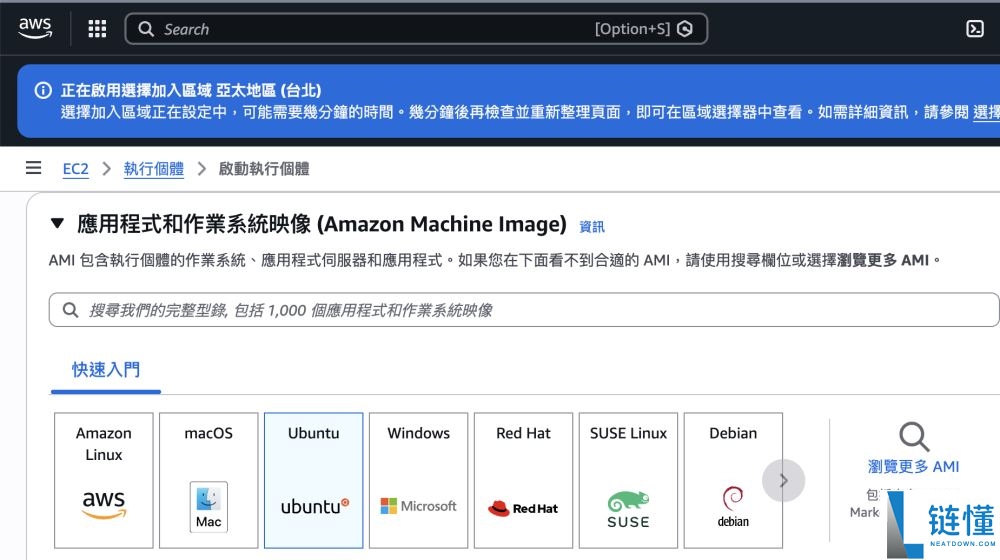This screenshot has width=1000, height=560.
Task: Open the hamburger navigation menu
Action: tap(33, 168)
